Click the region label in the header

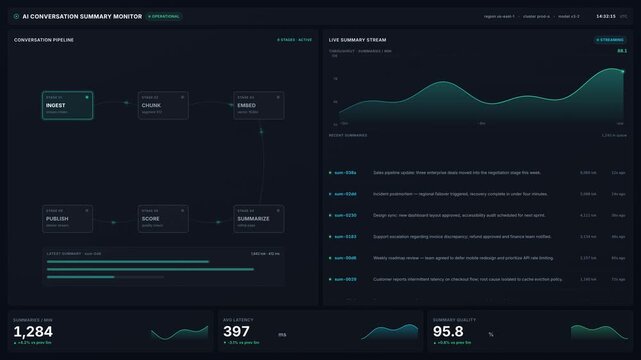(499, 16)
